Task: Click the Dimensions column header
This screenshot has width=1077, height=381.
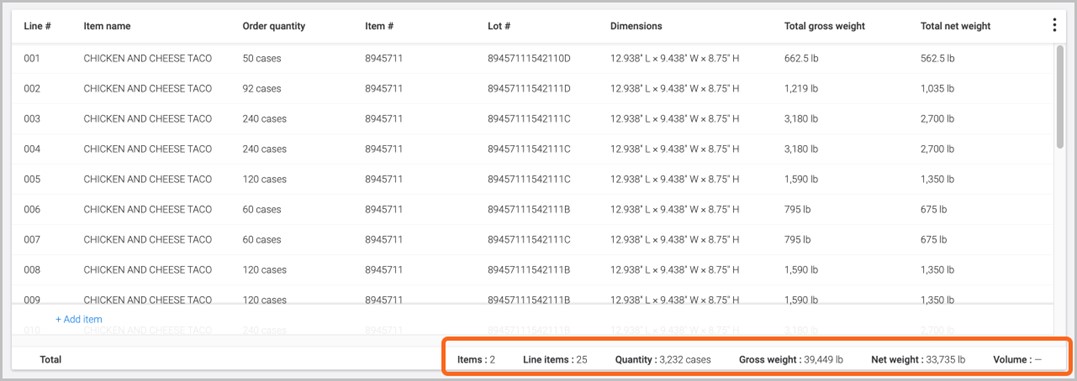Action: (x=636, y=26)
